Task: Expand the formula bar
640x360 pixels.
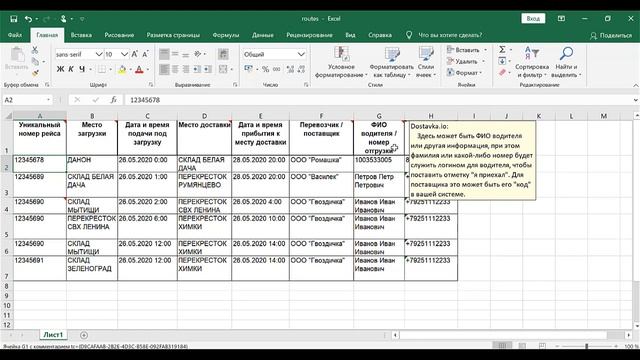Action: pyautogui.click(x=636, y=100)
